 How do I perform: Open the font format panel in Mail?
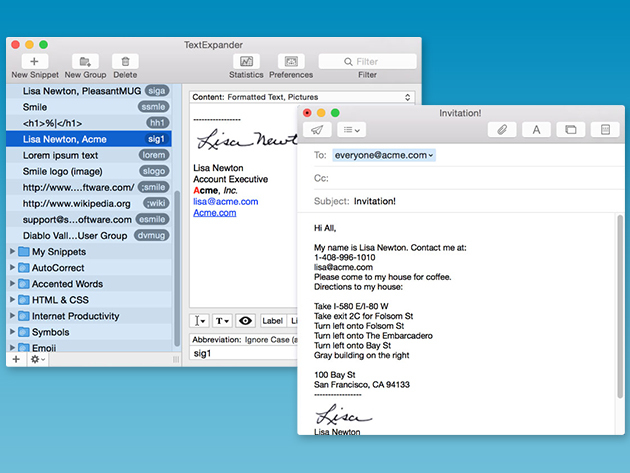(x=536, y=130)
